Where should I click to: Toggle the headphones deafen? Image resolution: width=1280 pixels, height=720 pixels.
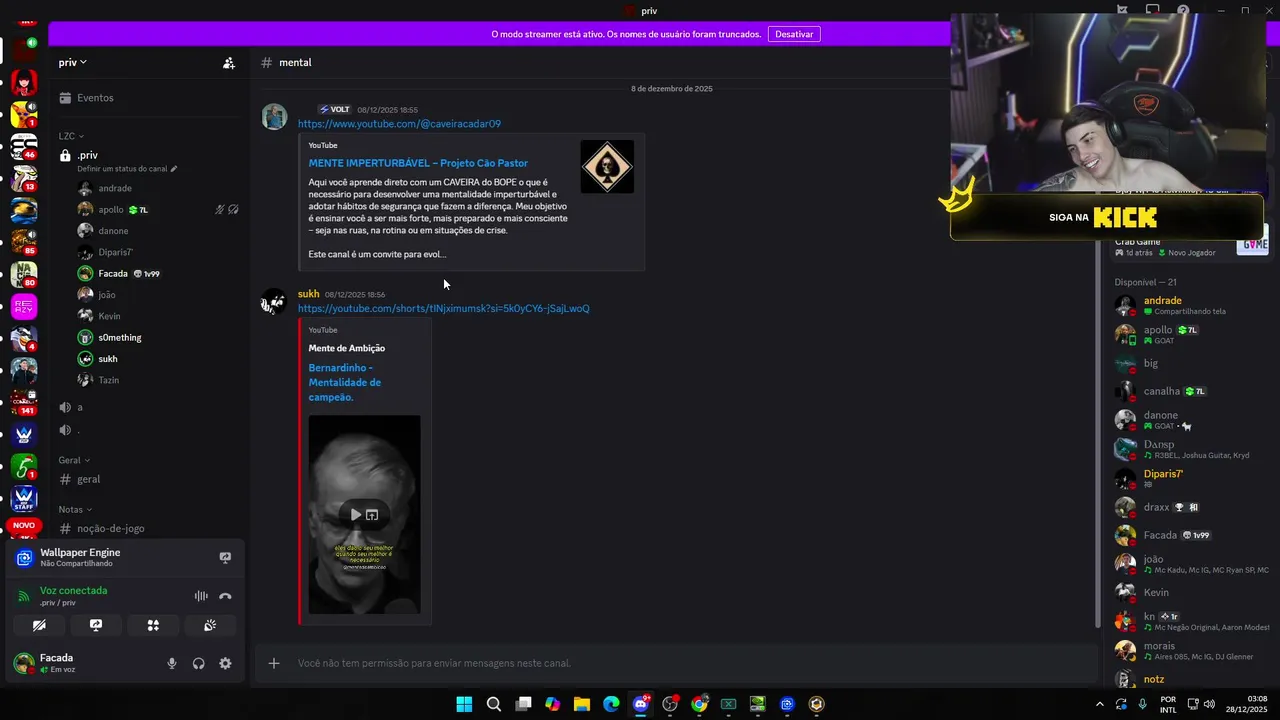[198, 663]
